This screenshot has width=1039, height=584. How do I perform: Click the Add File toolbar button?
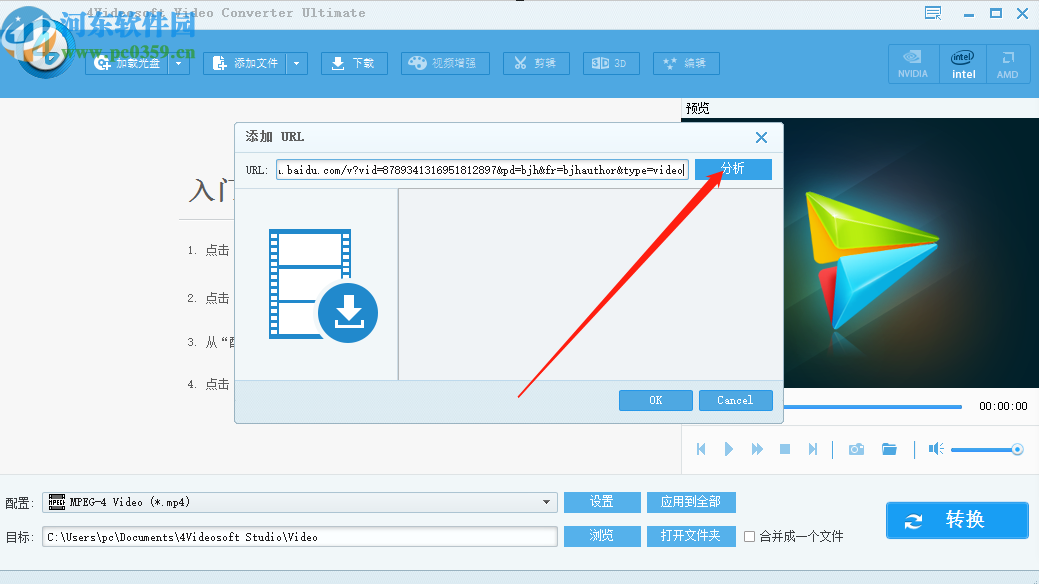[x=245, y=64]
